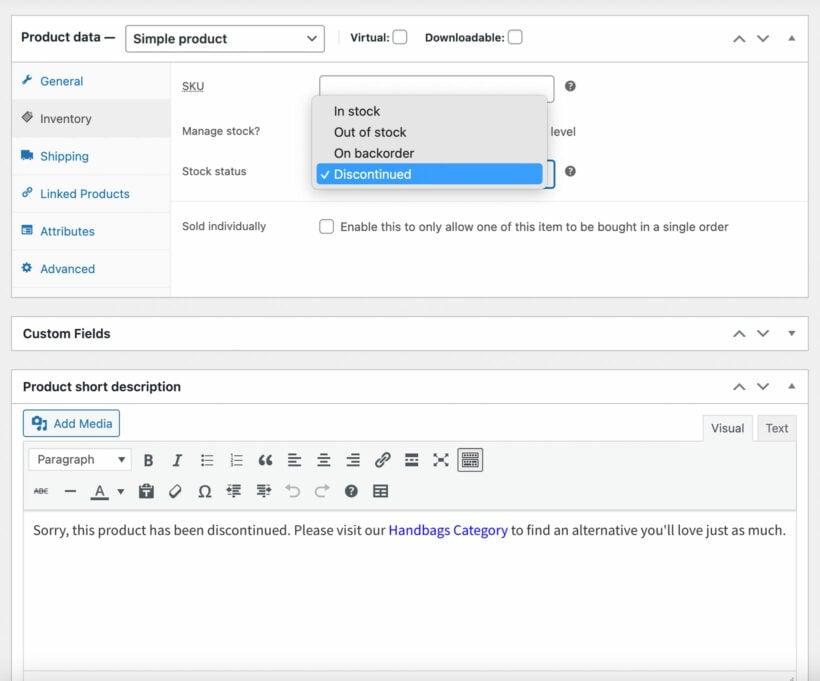Expand the Custom Fields panel
The image size is (820, 681).
792,333
